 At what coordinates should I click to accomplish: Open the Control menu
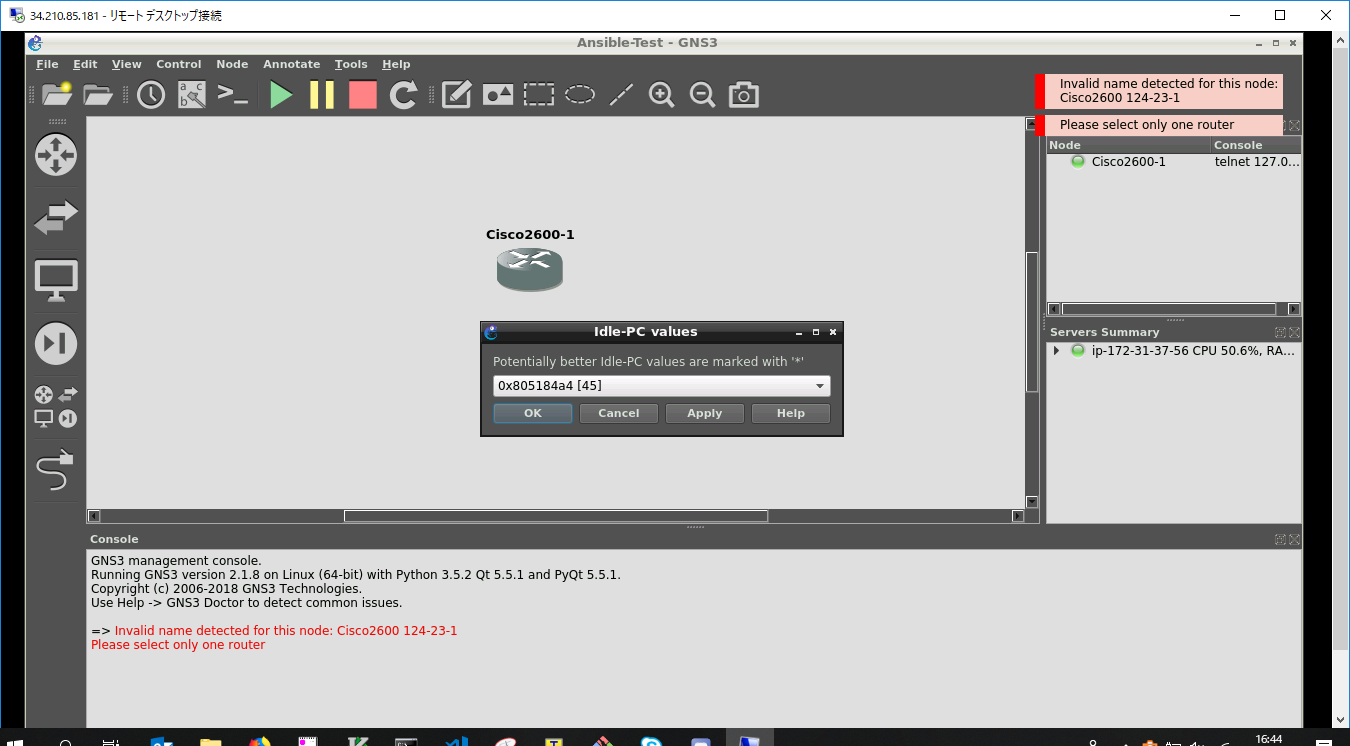(x=179, y=64)
